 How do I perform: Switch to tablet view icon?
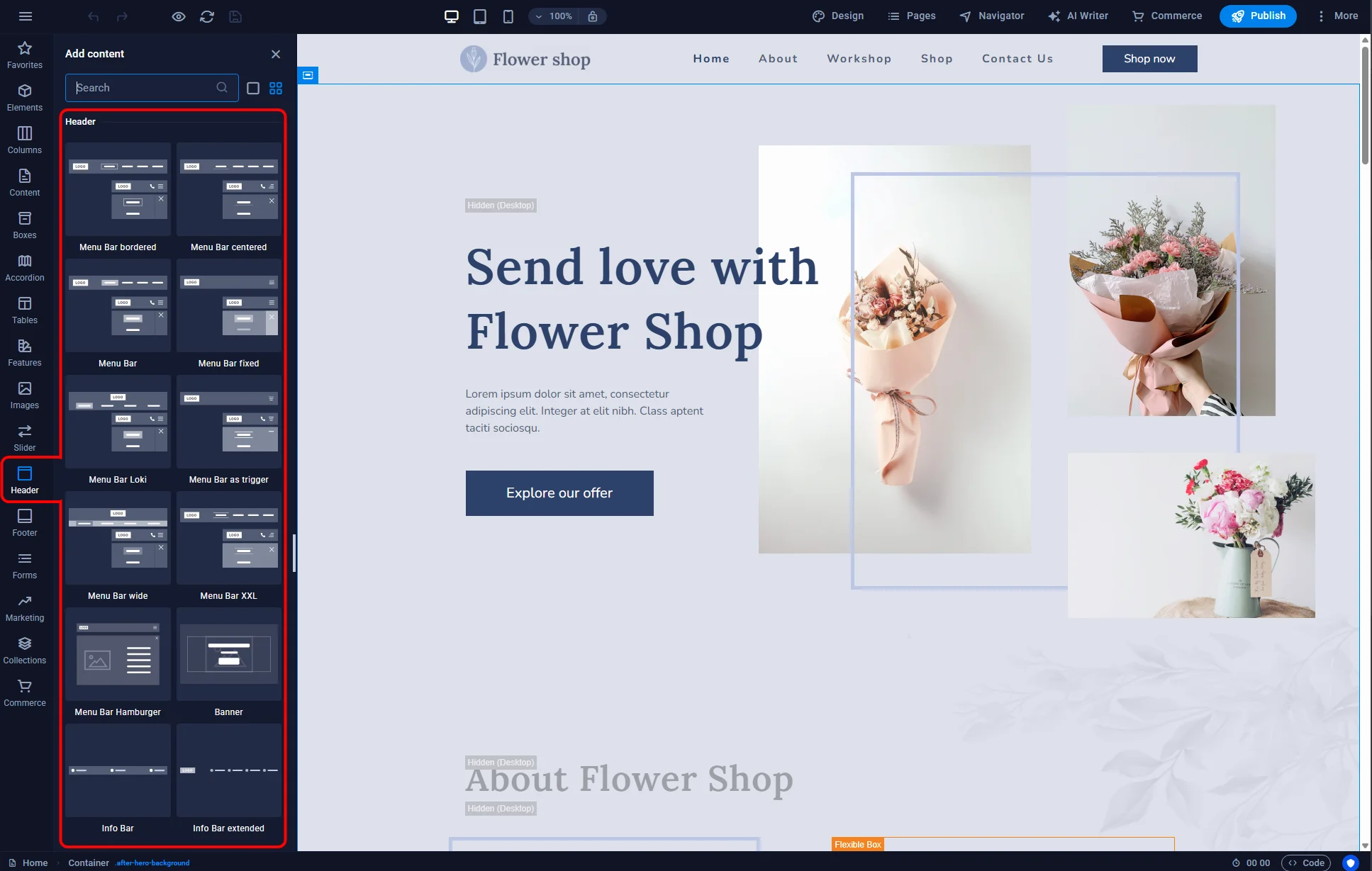[480, 16]
